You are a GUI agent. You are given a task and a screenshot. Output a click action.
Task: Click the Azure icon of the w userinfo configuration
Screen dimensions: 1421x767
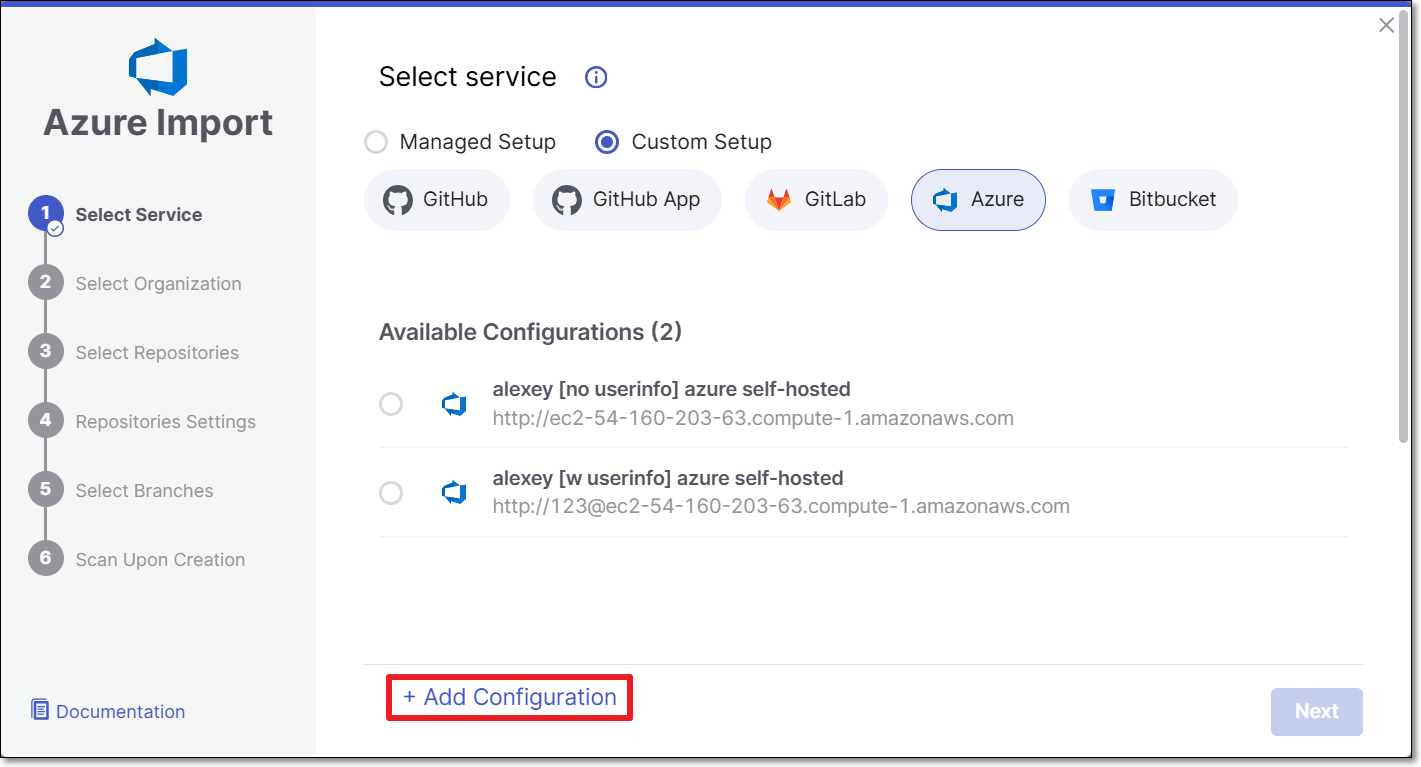point(455,492)
